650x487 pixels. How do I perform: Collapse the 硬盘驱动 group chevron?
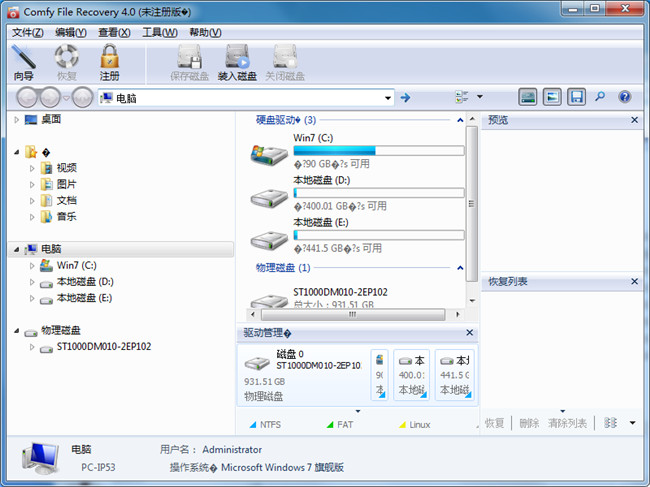coord(460,120)
